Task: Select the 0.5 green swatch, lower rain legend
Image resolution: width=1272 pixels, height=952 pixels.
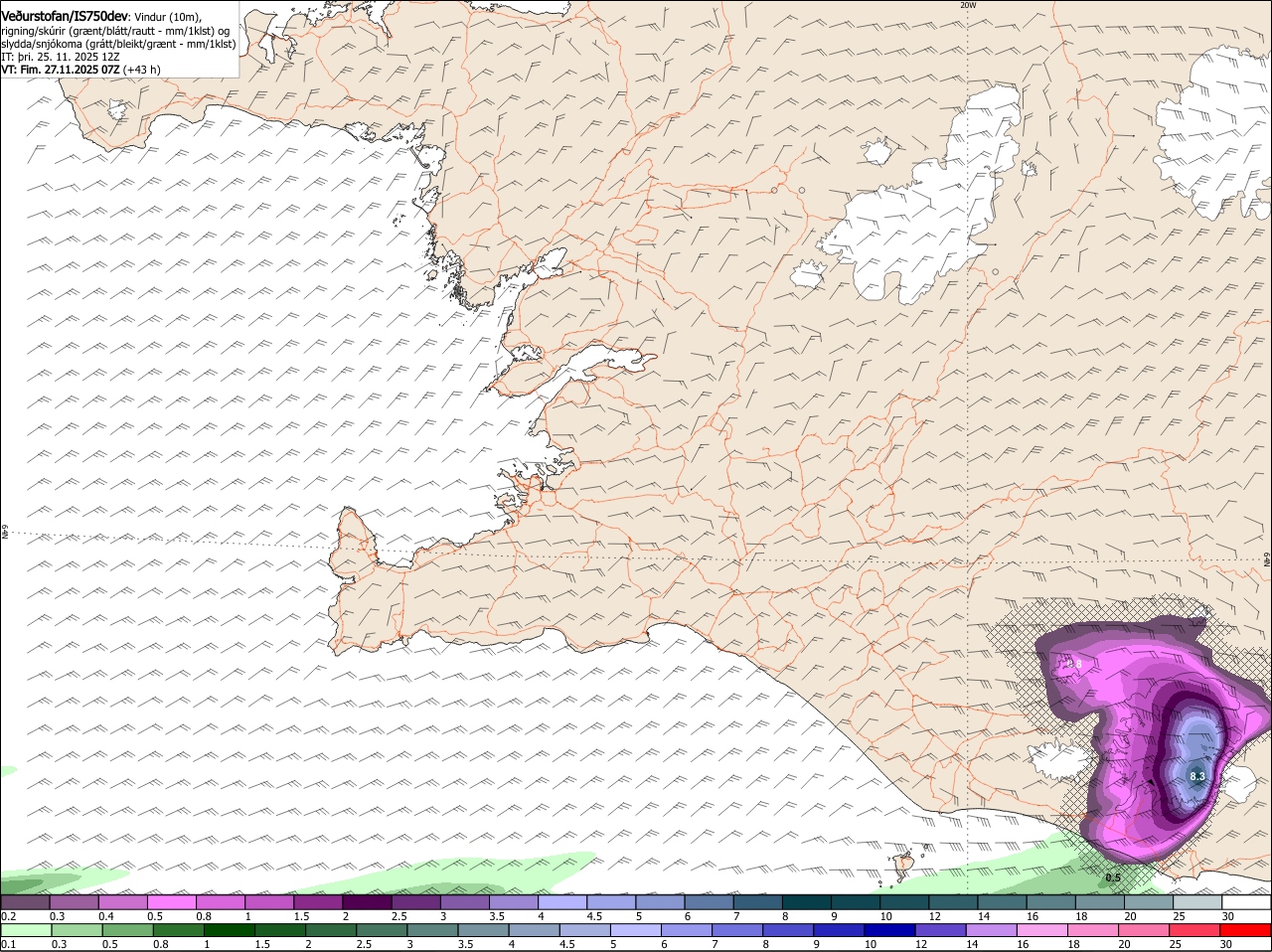Action: tap(127, 930)
